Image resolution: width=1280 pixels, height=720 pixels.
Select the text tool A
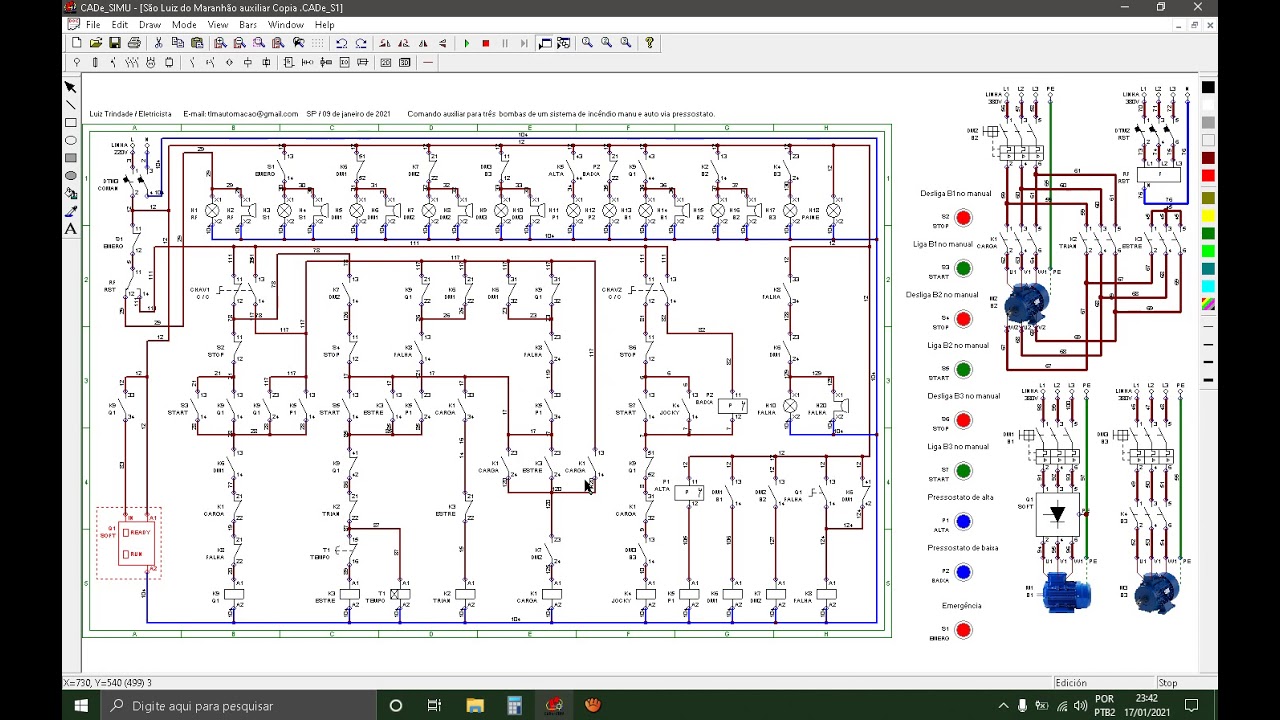click(71, 229)
